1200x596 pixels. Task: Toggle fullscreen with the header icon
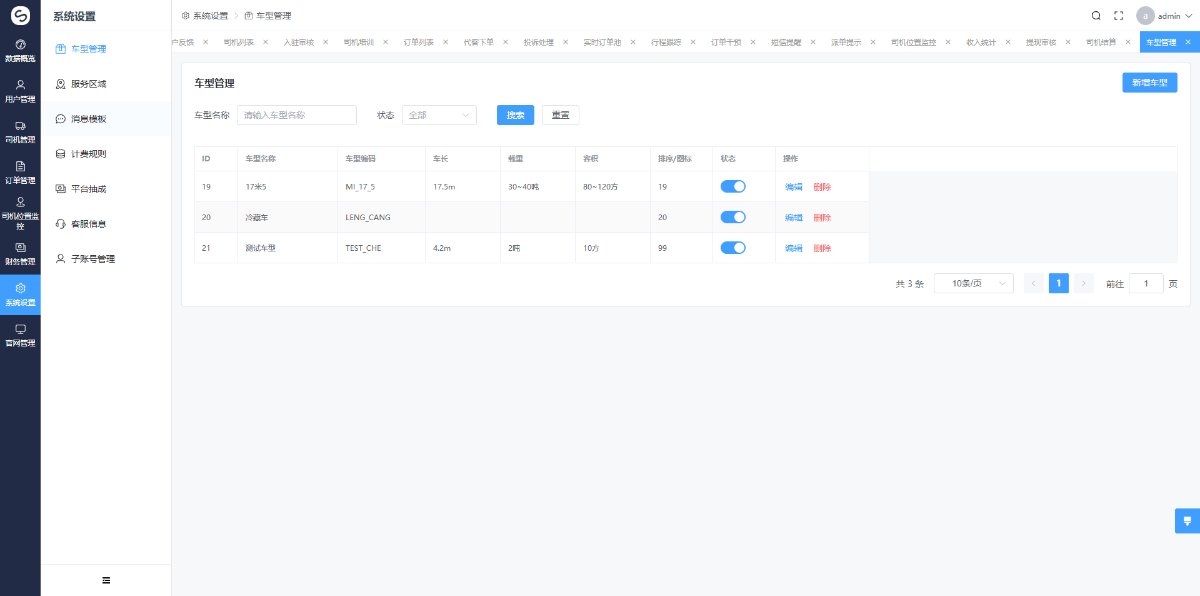click(x=1119, y=16)
